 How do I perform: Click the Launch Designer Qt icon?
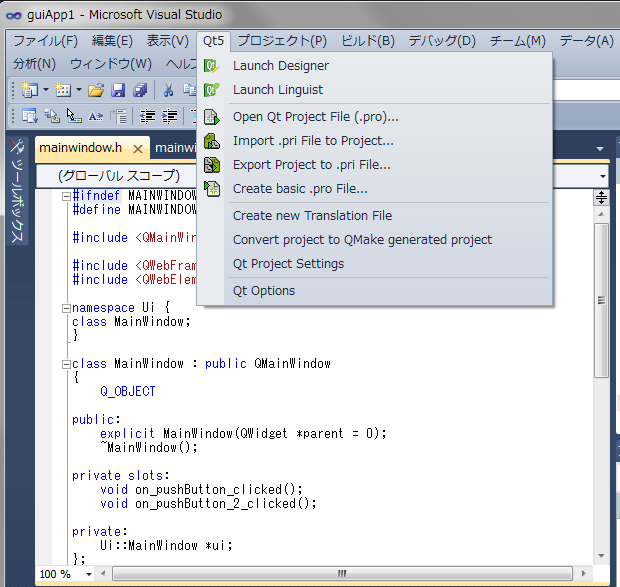pos(211,66)
